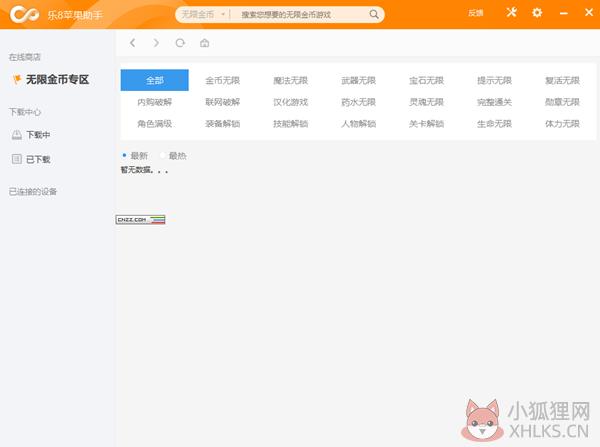Select the 生命无限 category
The width and height of the screenshot is (600, 447).
pyautogui.click(x=494, y=124)
